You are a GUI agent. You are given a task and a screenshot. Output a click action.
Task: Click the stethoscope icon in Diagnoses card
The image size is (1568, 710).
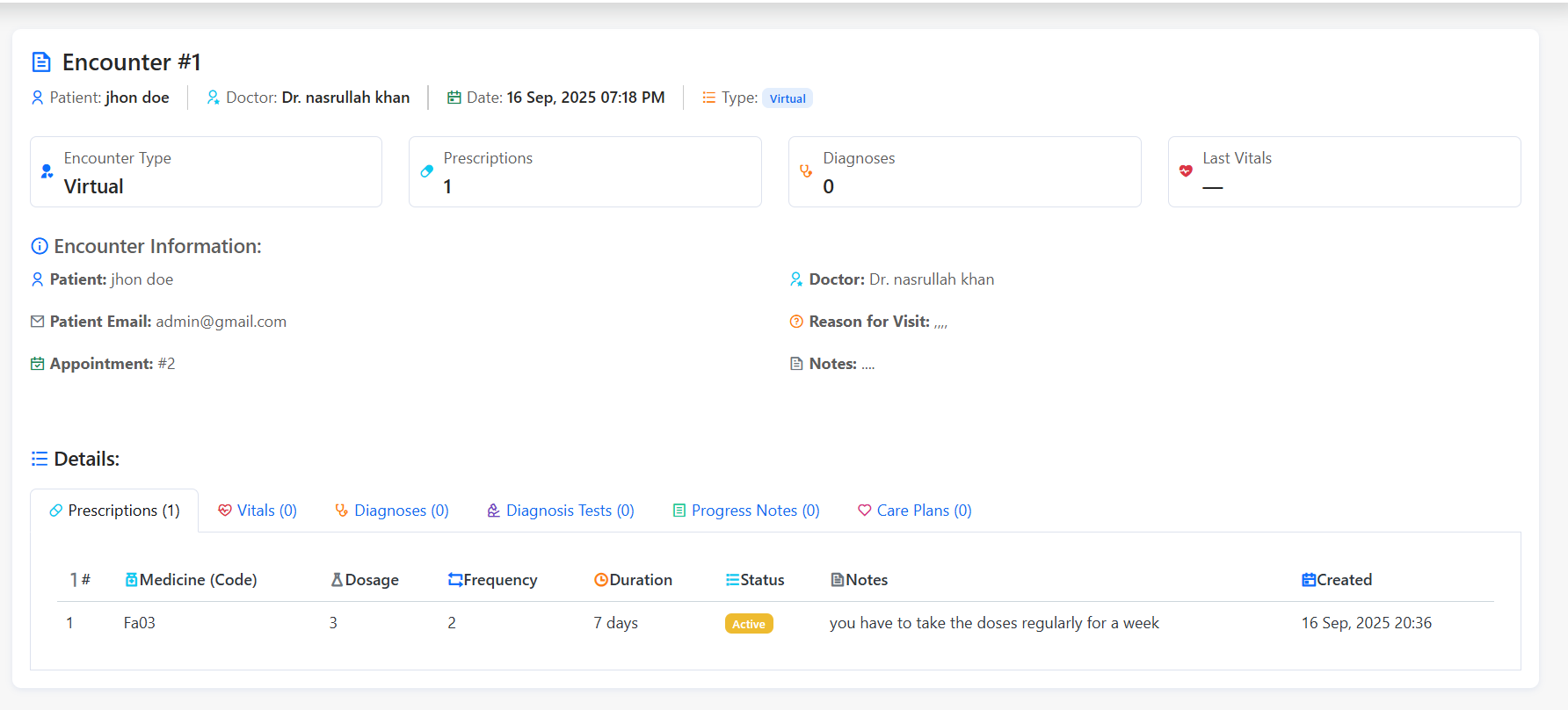coord(806,171)
